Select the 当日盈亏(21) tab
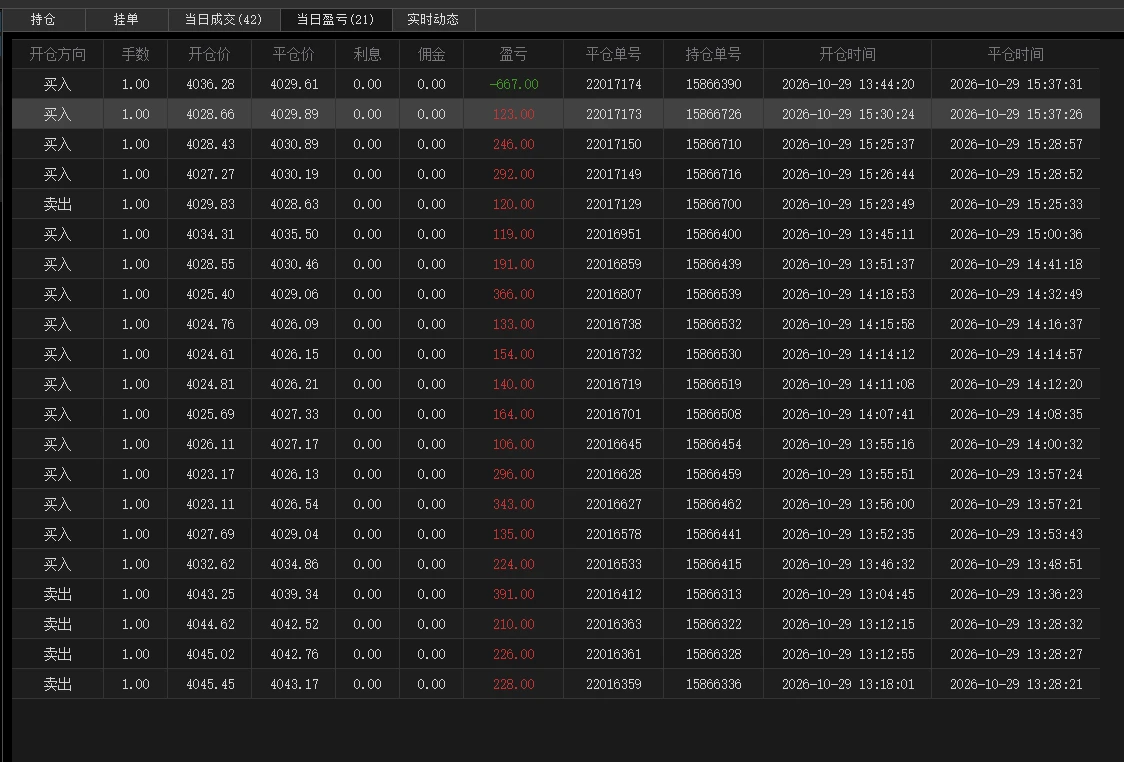This screenshot has width=1124, height=762. (x=335, y=19)
